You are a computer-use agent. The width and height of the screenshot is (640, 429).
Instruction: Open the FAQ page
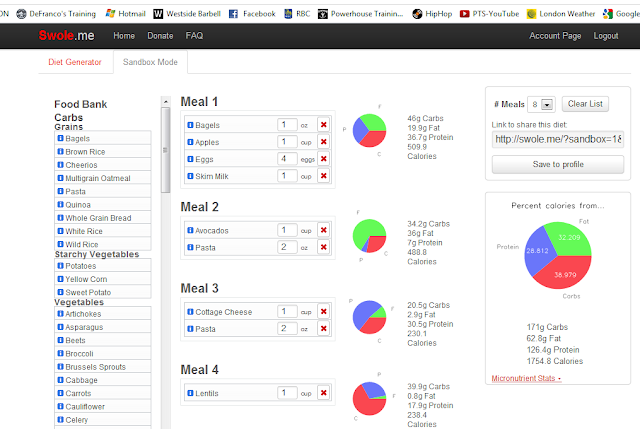click(194, 36)
